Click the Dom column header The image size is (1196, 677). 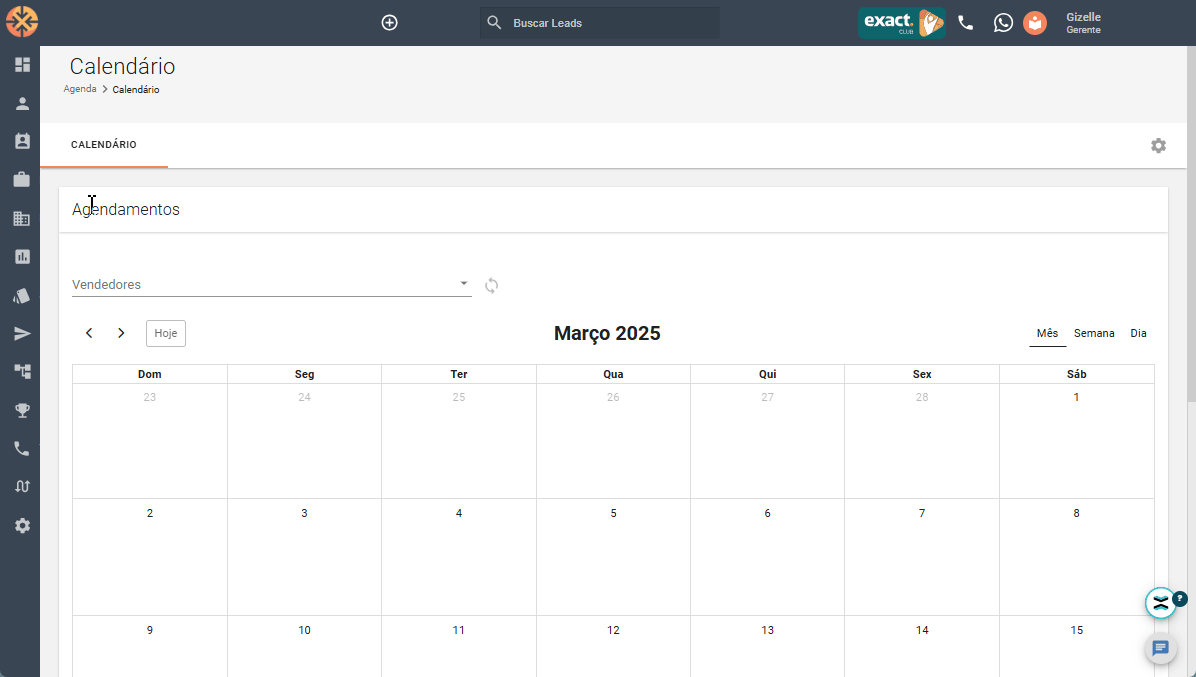(x=150, y=374)
